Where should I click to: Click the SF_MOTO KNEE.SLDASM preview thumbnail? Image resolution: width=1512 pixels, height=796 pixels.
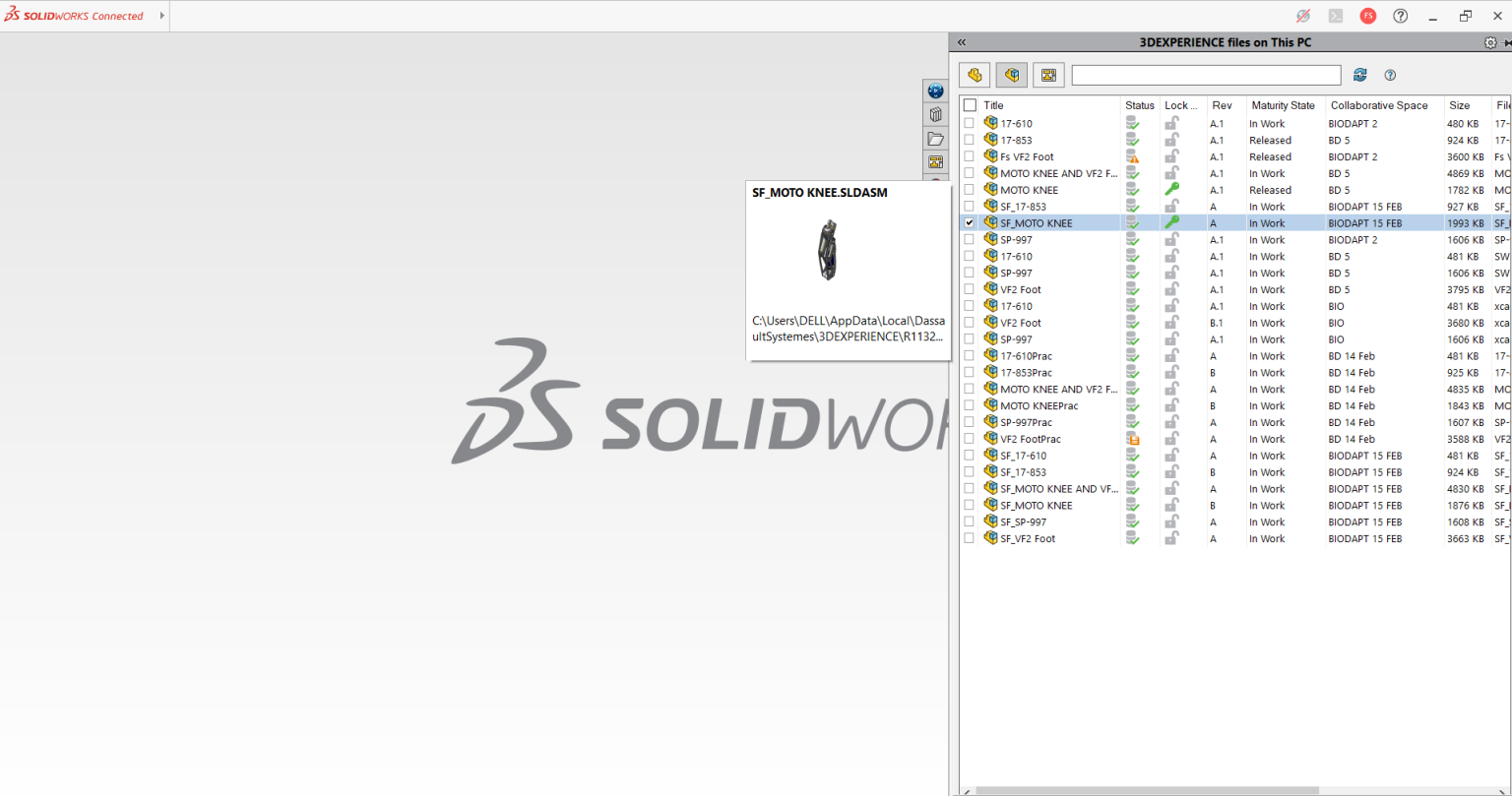point(827,251)
